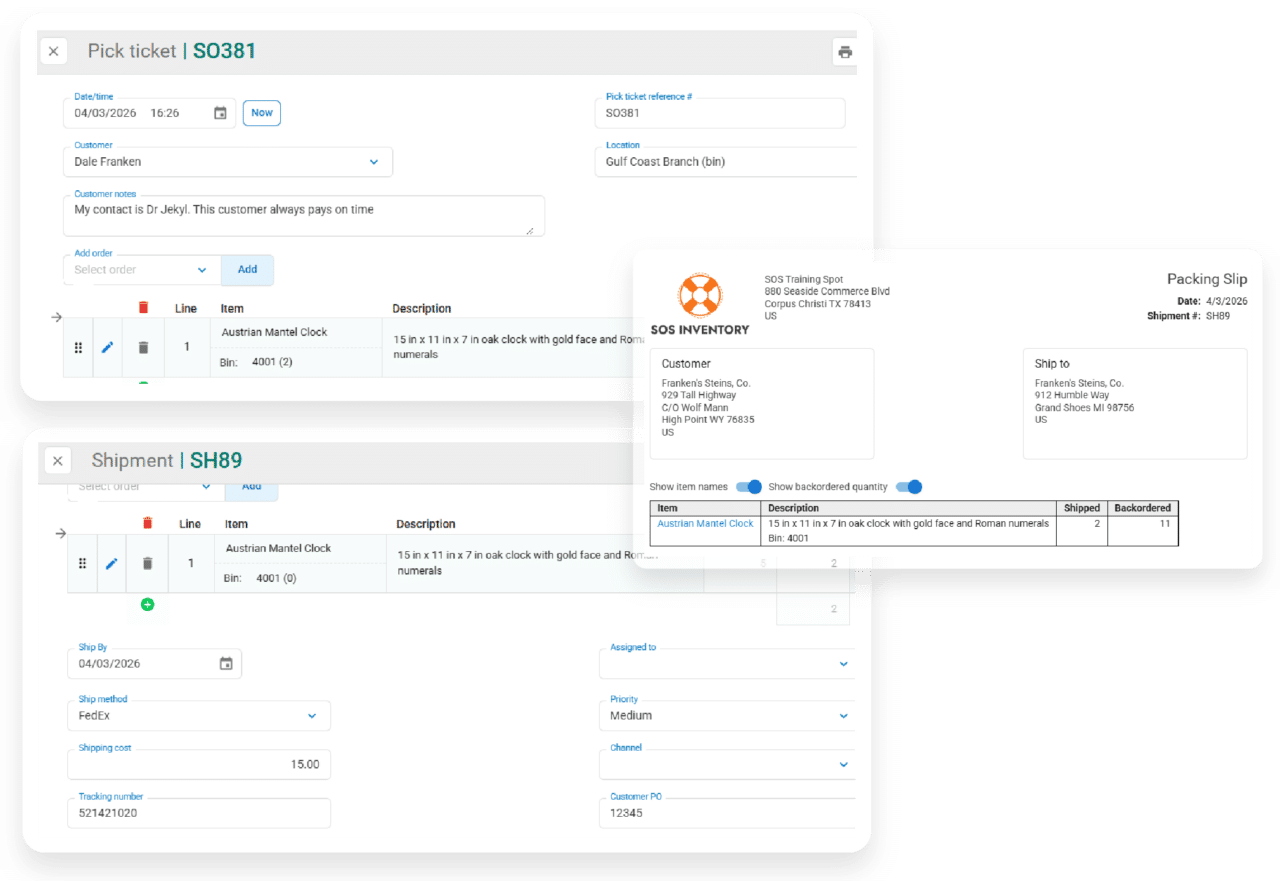This screenshot has width=1280, height=881.
Task: Click red trash icon in Shipment header
Action: (x=147, y=523)
